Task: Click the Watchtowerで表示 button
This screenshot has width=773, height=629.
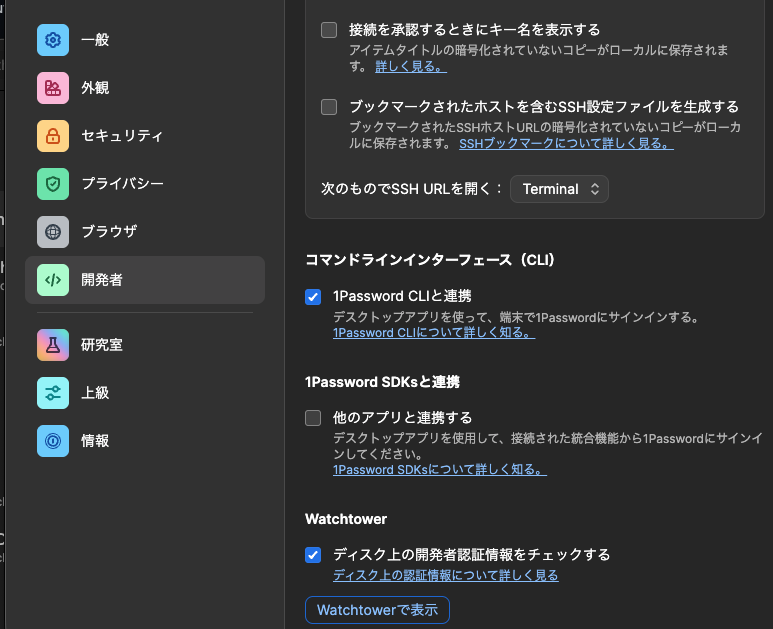Action: pyautogui.click(x=377, y=610)
